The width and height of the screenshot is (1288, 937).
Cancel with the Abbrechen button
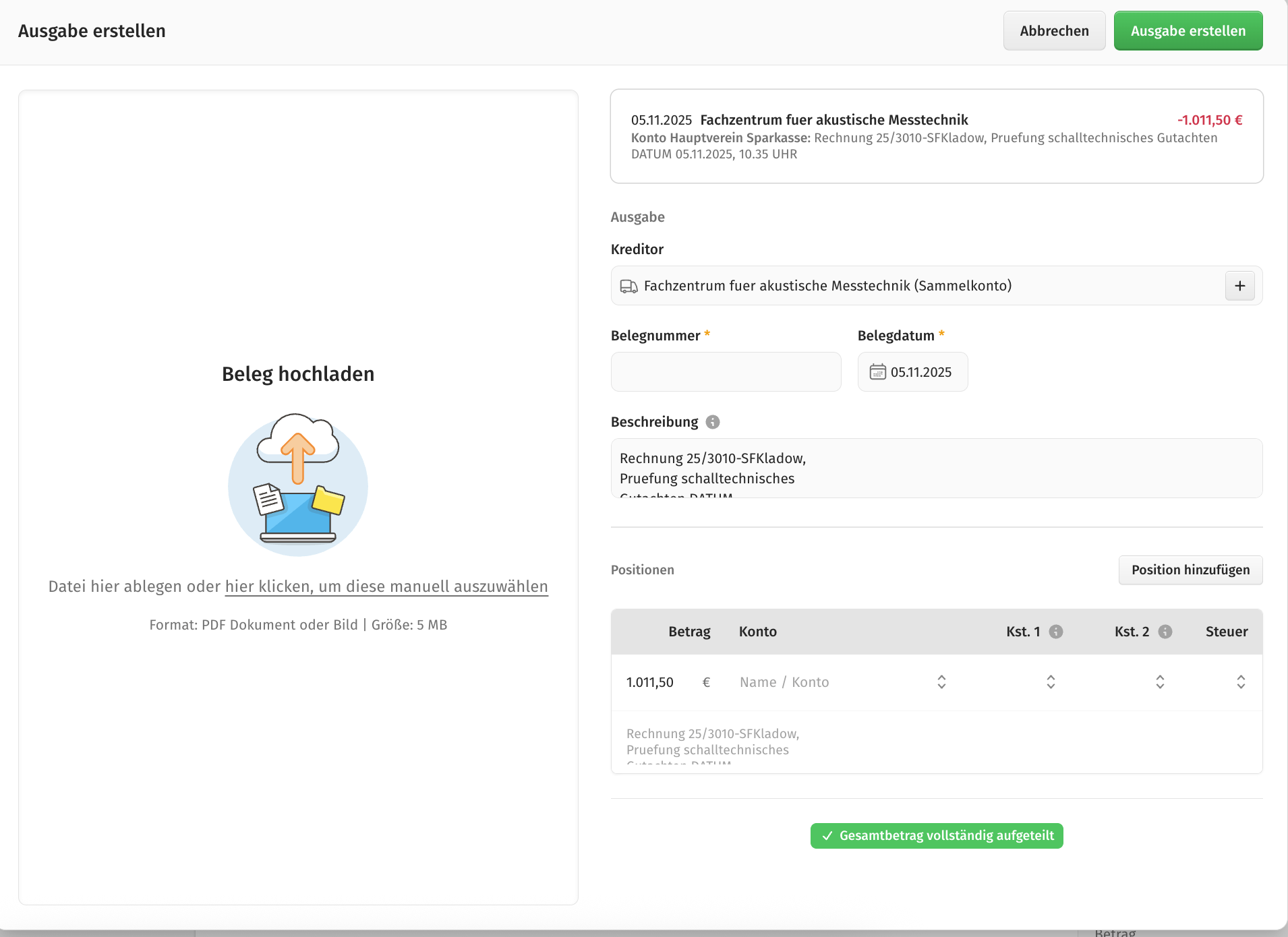tap(1054, 31)
